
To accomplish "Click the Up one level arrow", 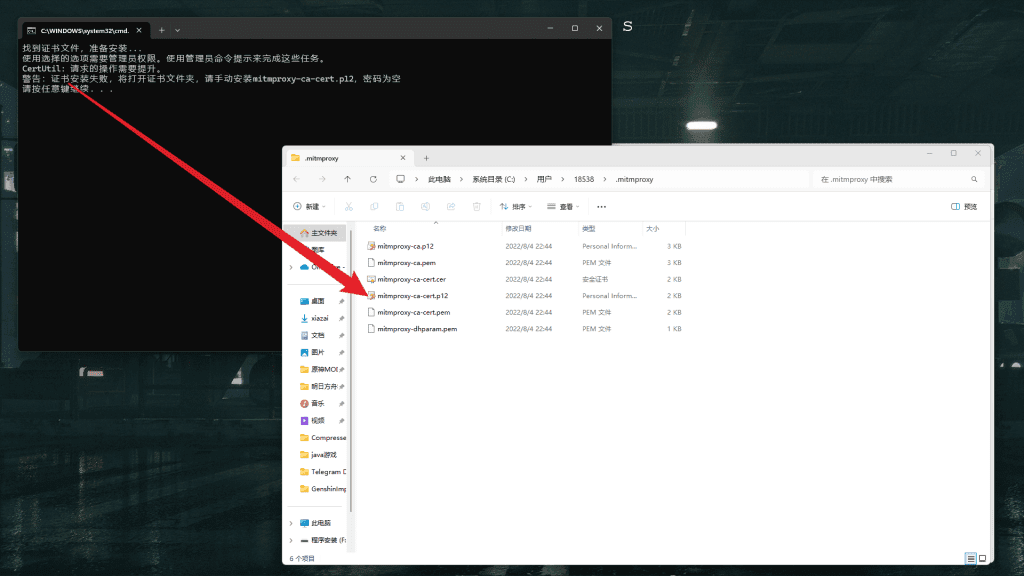I will pyautogui.click(x=347, y=179).
